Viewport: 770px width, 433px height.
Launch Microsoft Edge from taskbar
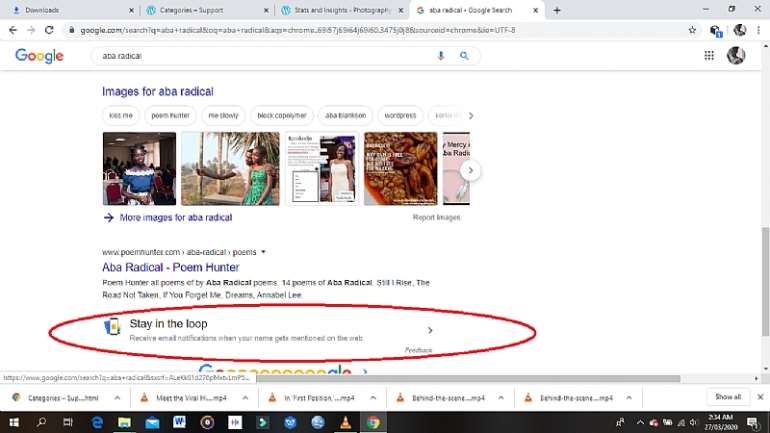click(x=97, y=422)
